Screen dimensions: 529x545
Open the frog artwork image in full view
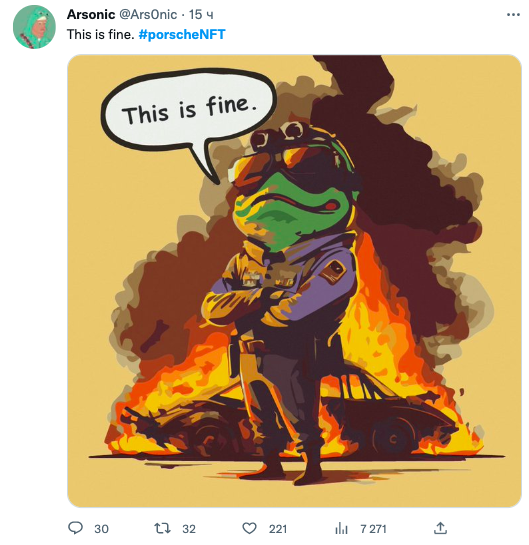coord(294,281)
